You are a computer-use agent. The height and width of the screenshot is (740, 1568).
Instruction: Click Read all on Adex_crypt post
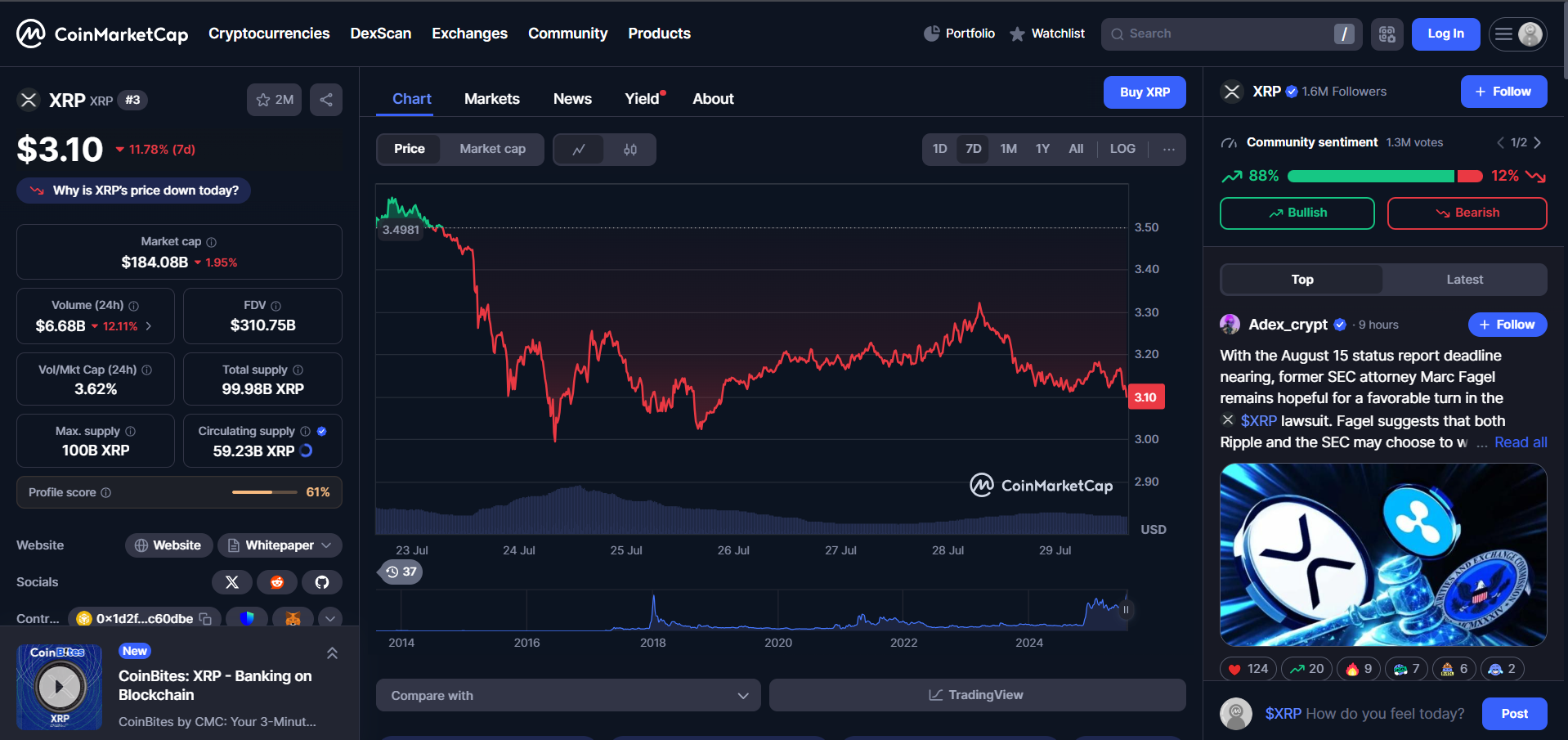click(1521, 442)
